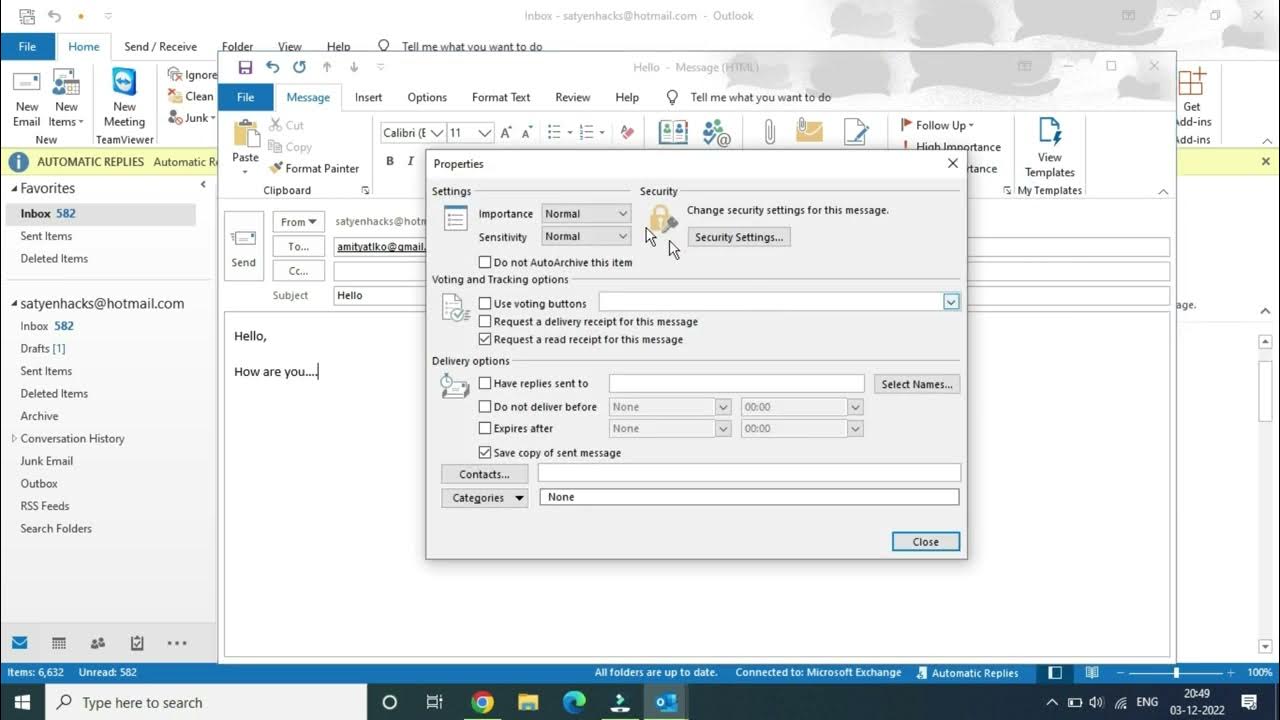Switch to Calendar view in navigation bar

coord(59,643)
